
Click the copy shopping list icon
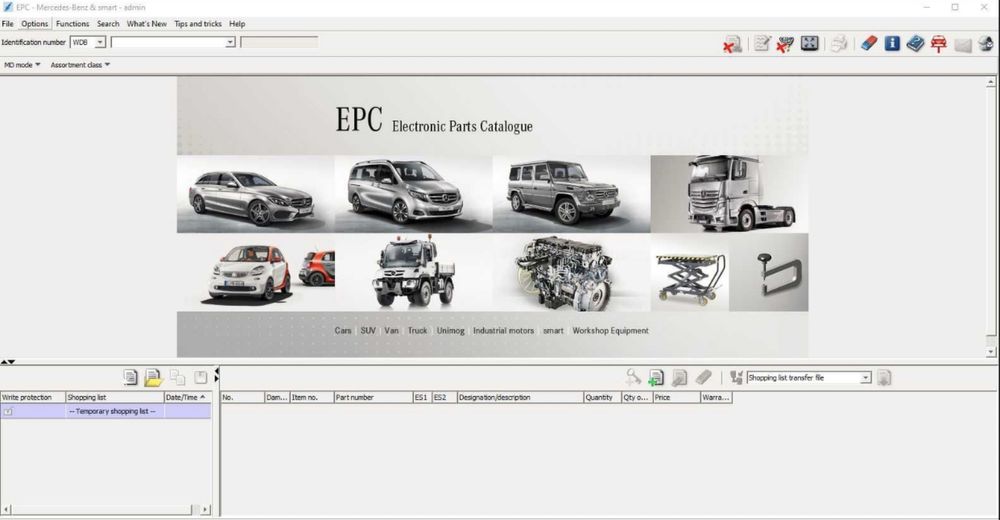coord(177,377)
